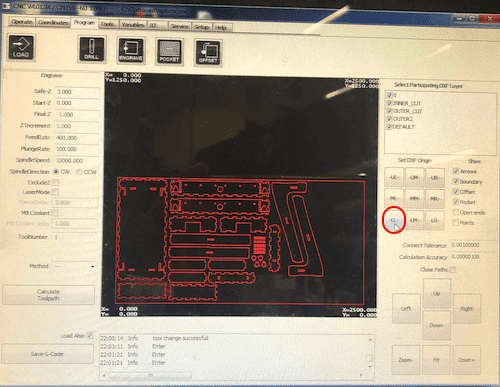Viewport: 500px width, 387px height.
Task: Switch to the Coordinates tab
Action: click(x=53, y=22)
